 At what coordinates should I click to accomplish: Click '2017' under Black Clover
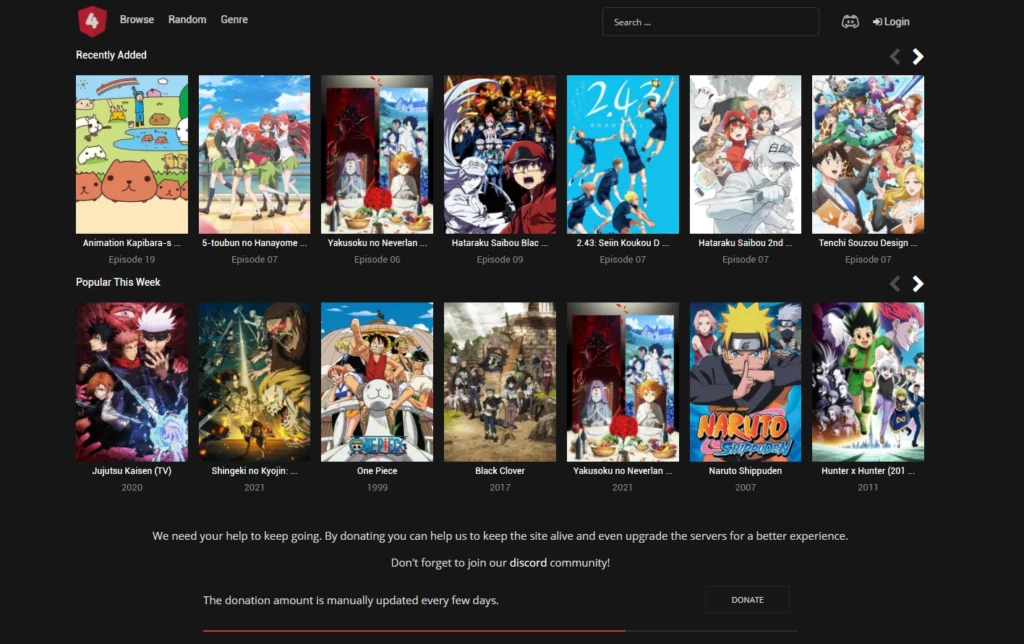pyautogui.click(x=500, y=487)
